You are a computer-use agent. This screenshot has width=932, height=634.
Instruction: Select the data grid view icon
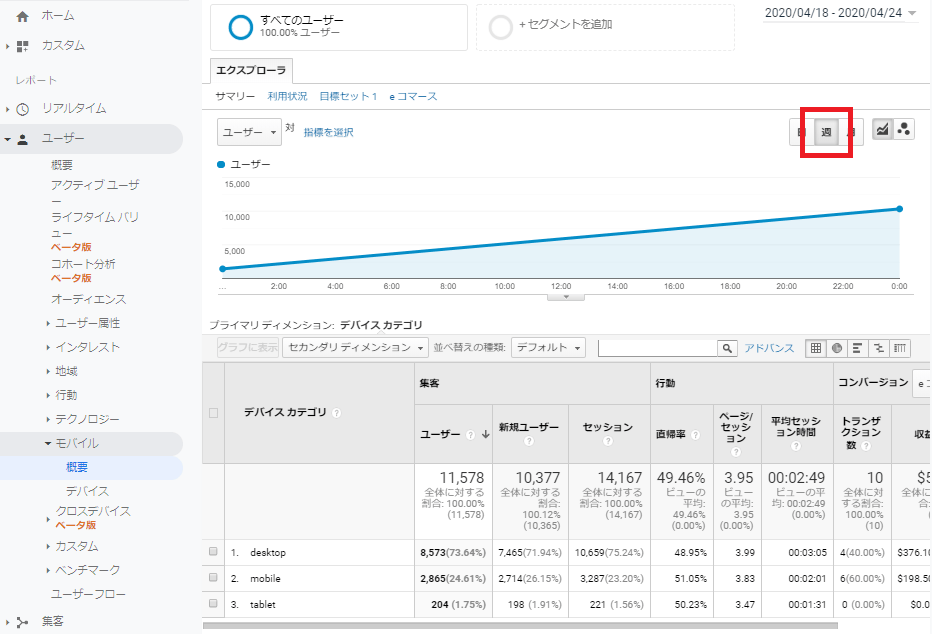click(x=817, y=347)
